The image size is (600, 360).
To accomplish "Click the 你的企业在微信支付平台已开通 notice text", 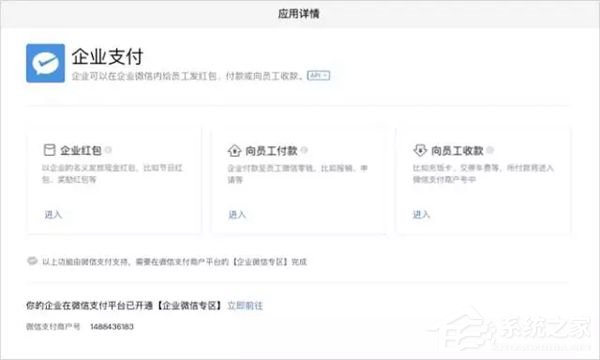I will (x=124, y=306).
